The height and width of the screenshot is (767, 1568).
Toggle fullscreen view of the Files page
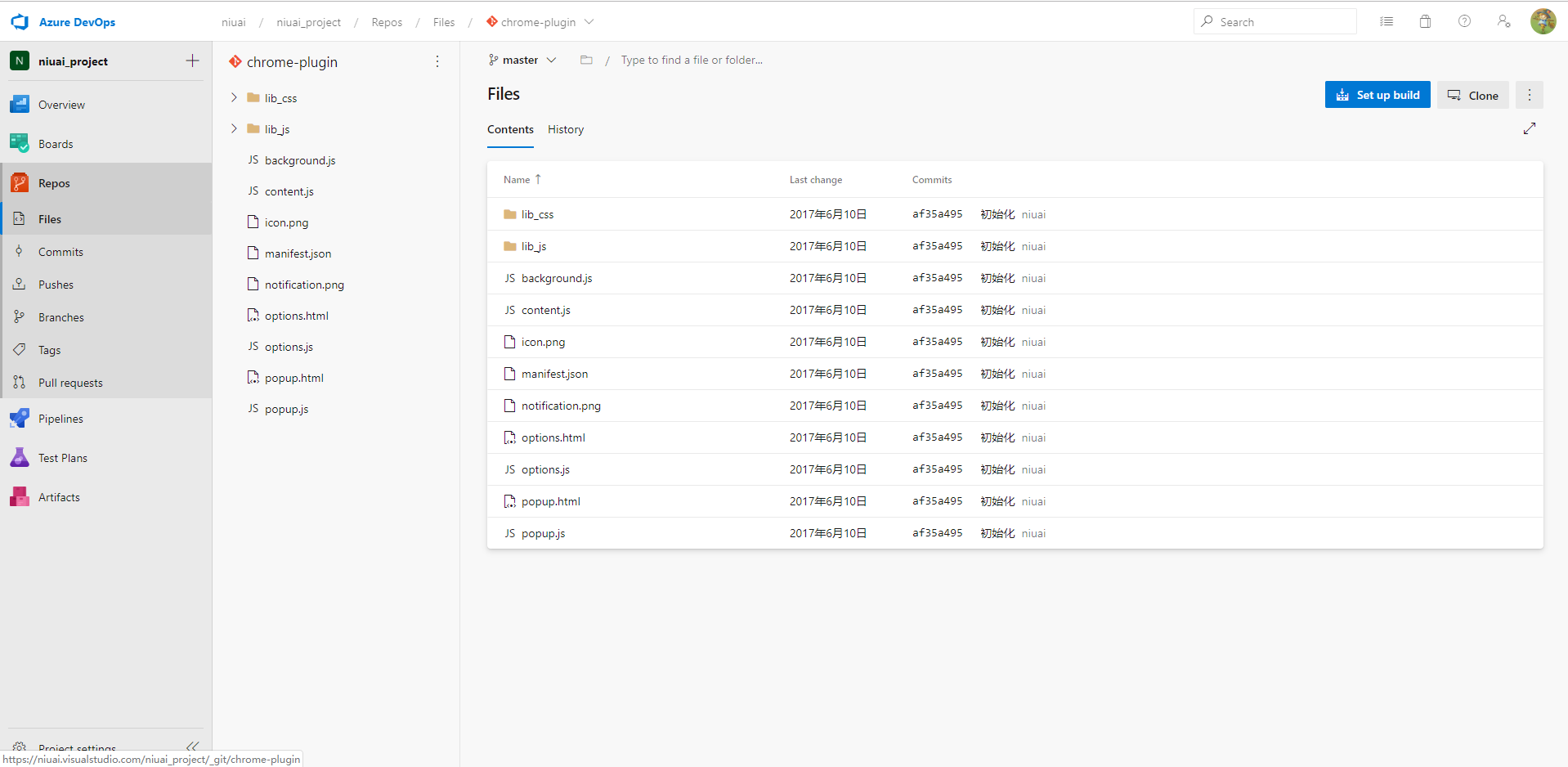point(1530,128)
